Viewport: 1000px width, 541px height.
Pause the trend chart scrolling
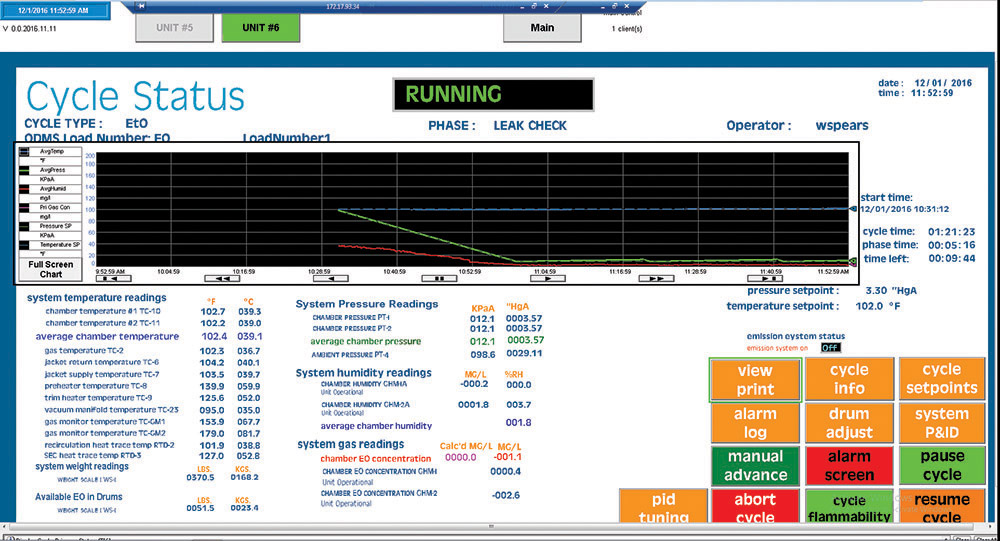click(x=438, y=279)
